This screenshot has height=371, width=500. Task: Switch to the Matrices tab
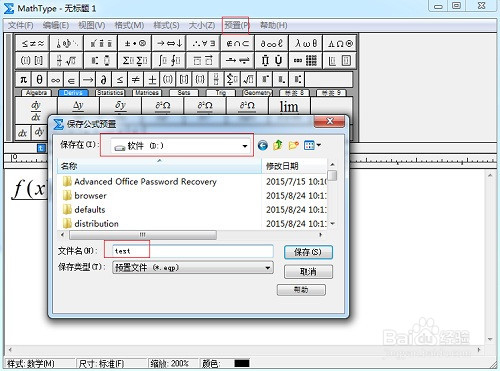click(147, 93)
